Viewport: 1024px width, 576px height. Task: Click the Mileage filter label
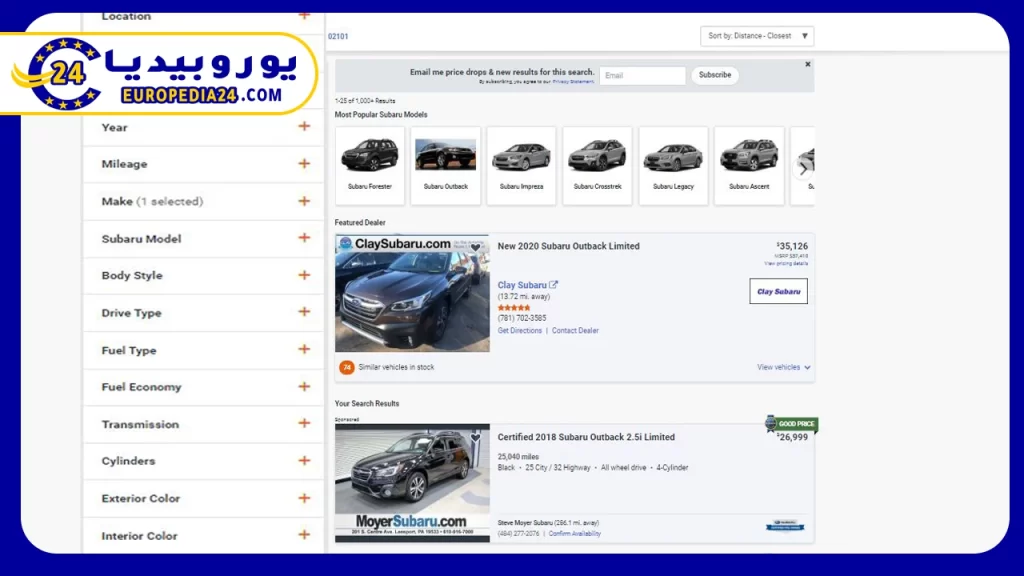(x=124, y=164)
